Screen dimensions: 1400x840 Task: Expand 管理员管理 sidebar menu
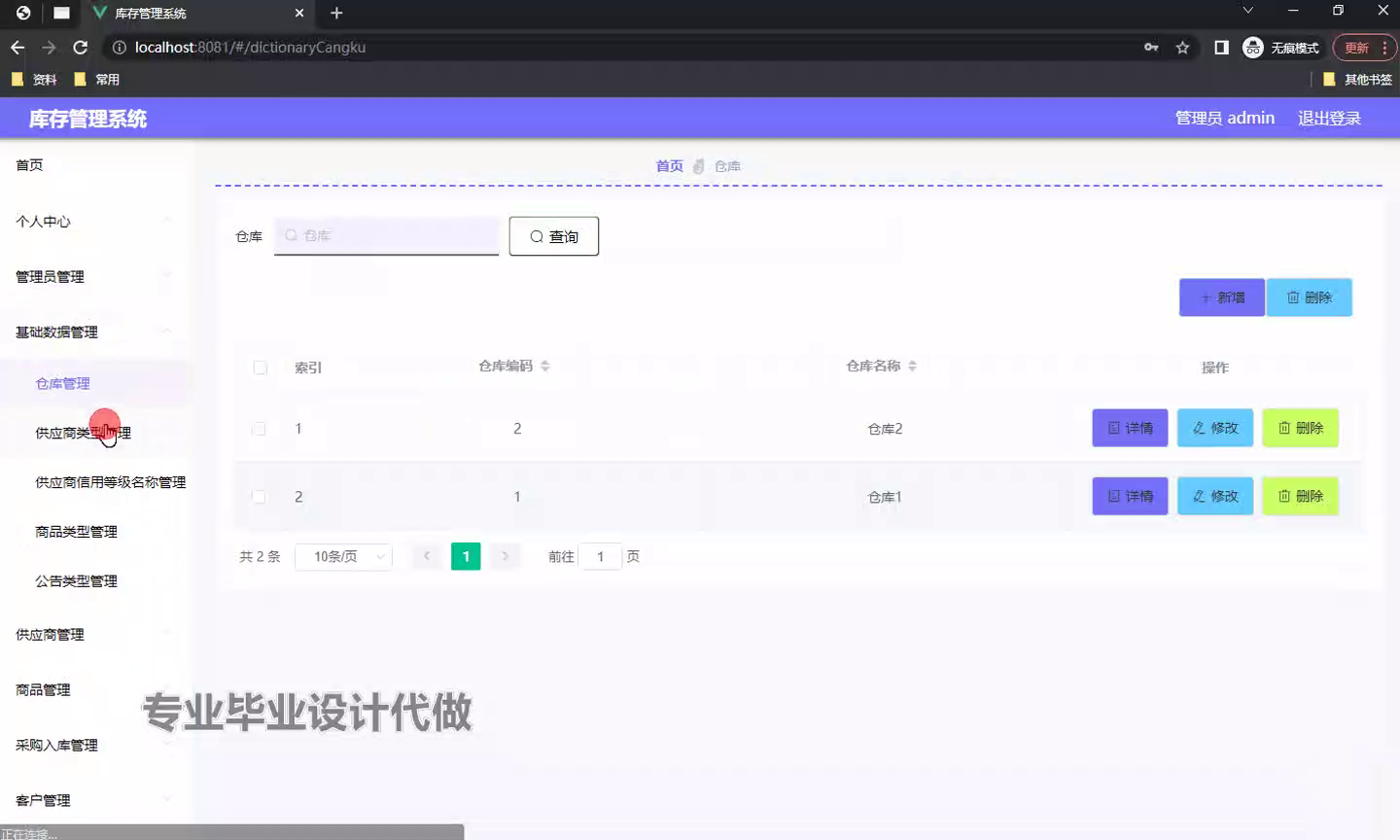click(95, 277)
